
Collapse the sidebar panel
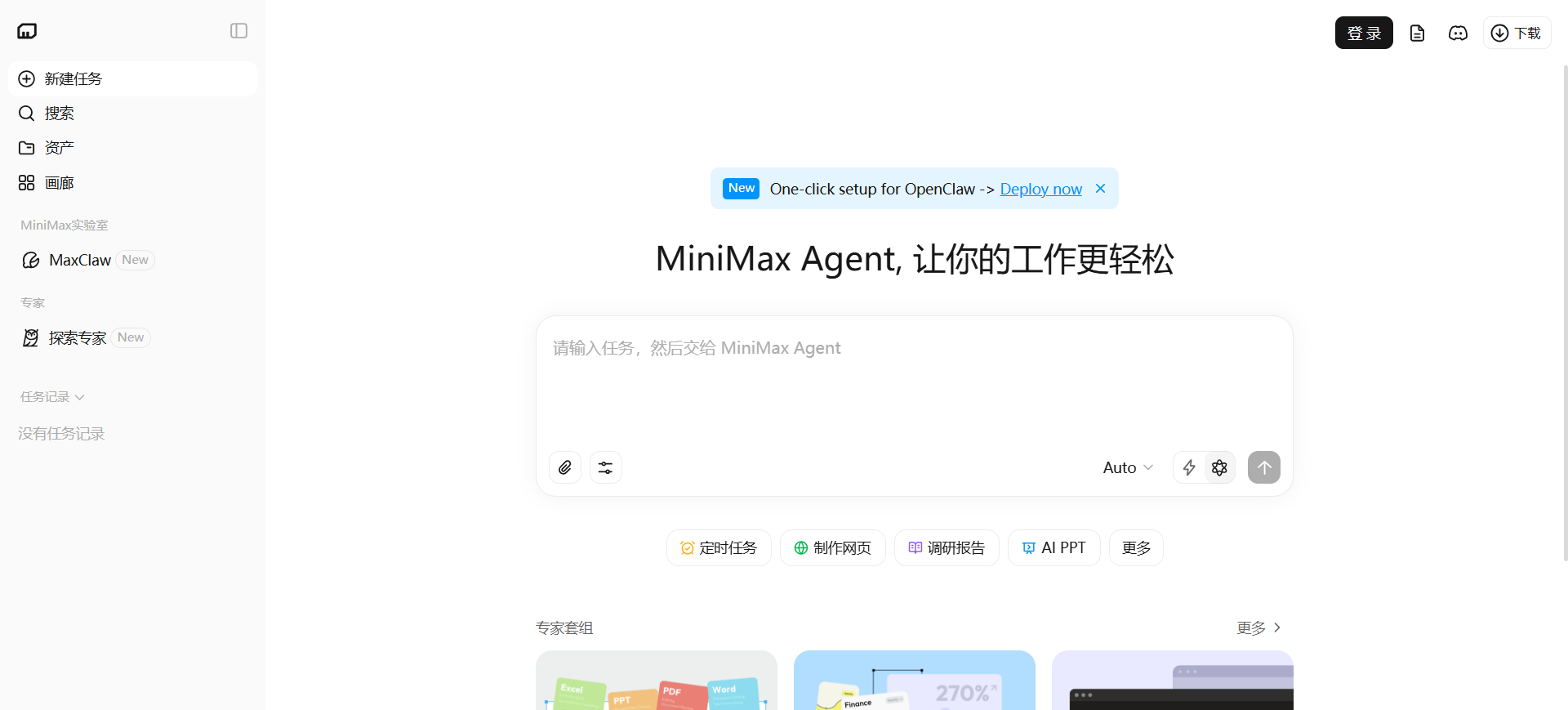click(238, 31)
